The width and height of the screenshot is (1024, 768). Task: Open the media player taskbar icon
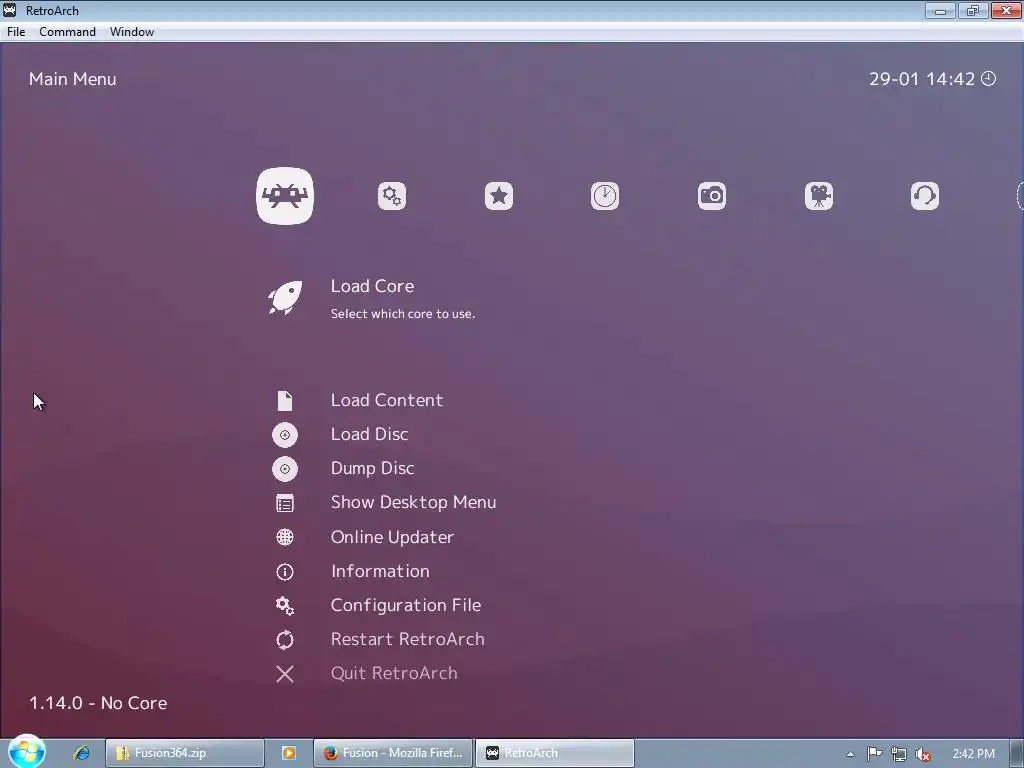pos(289,753)
